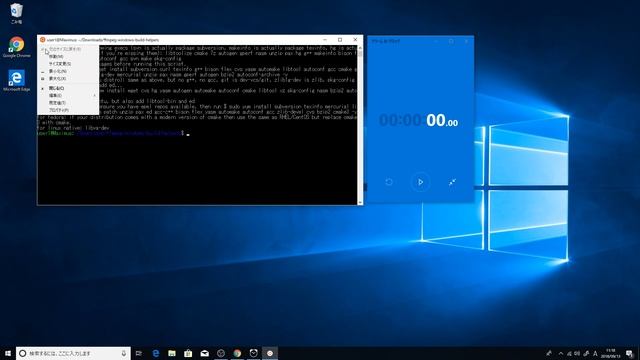Open Microsoft Edge desktop shortcut
The width and height of the screenshot is (640, 360).
pyautogui.click(x=16, y=80)
